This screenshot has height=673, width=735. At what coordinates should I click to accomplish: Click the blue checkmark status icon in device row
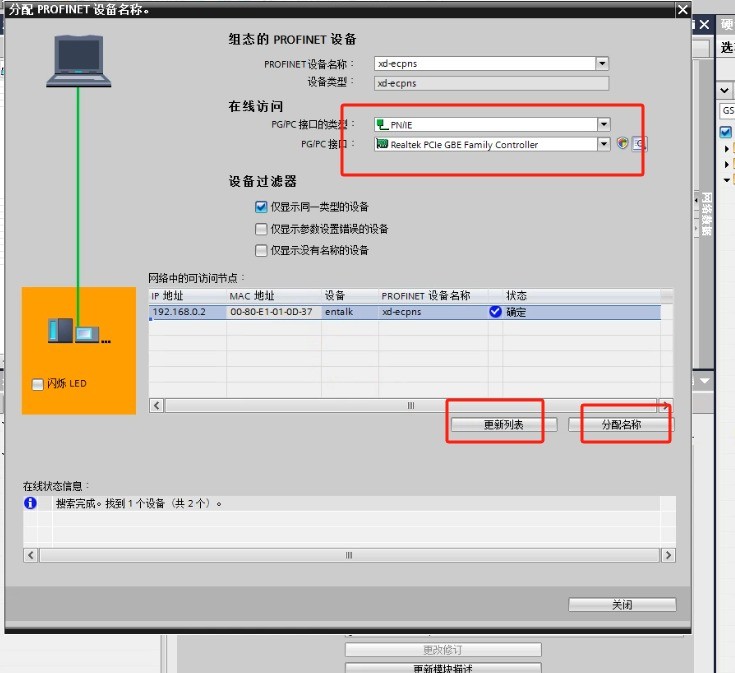coord(494,312)
